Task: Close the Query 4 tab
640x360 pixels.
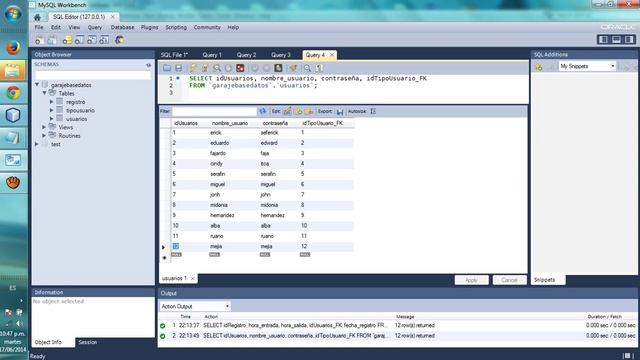Action: point(332,55)
